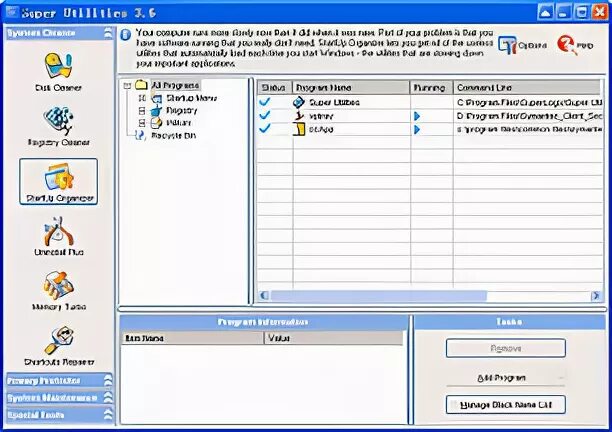
Task: Click the disabled Remove button
Action: (x=505, y=348)
